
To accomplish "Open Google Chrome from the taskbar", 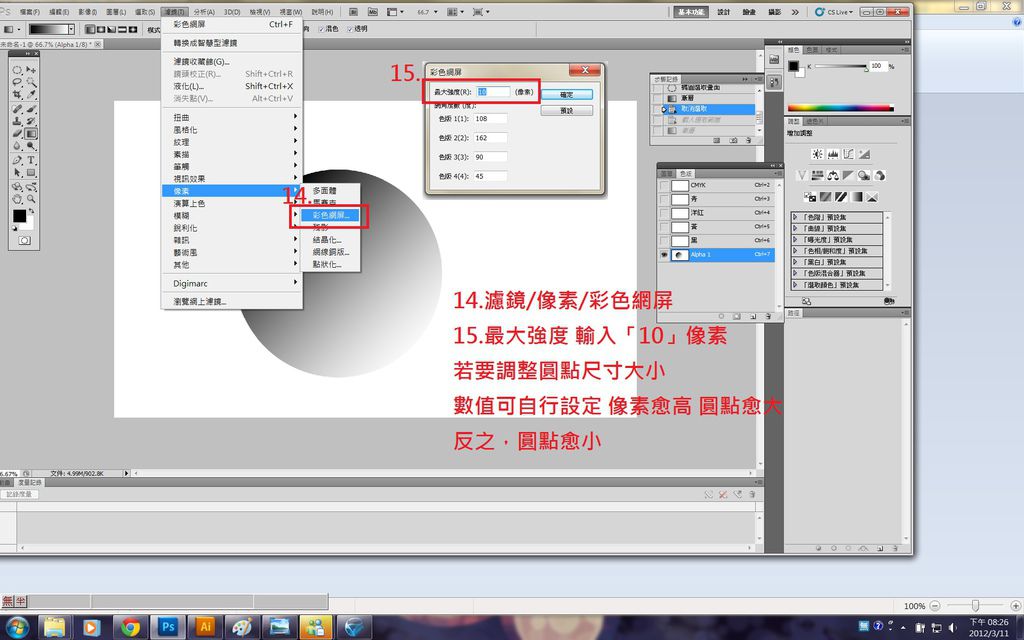I will point(131,627).
